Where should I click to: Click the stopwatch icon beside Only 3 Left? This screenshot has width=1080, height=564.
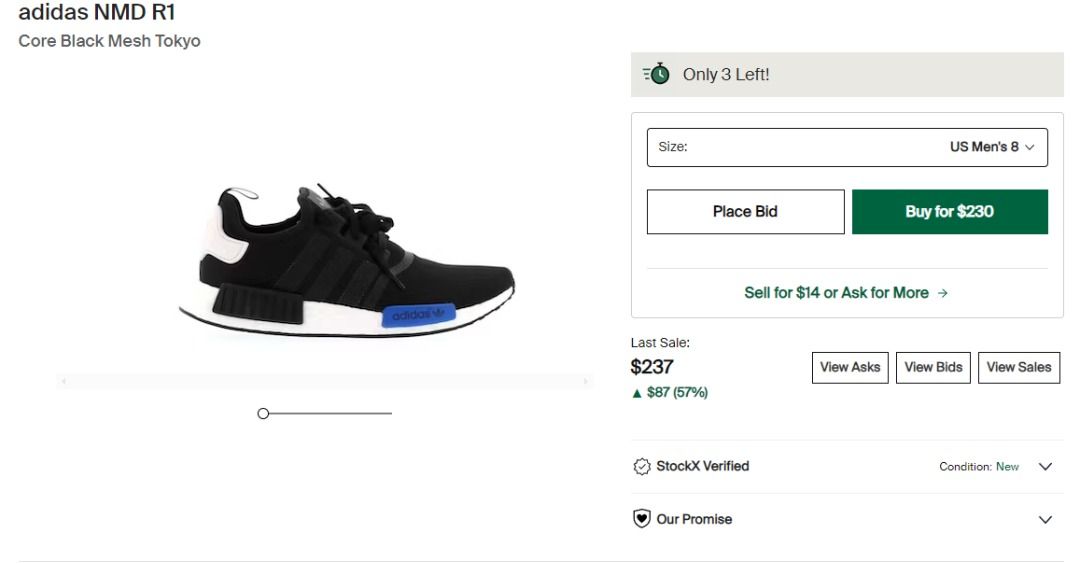tap(657, 75)
